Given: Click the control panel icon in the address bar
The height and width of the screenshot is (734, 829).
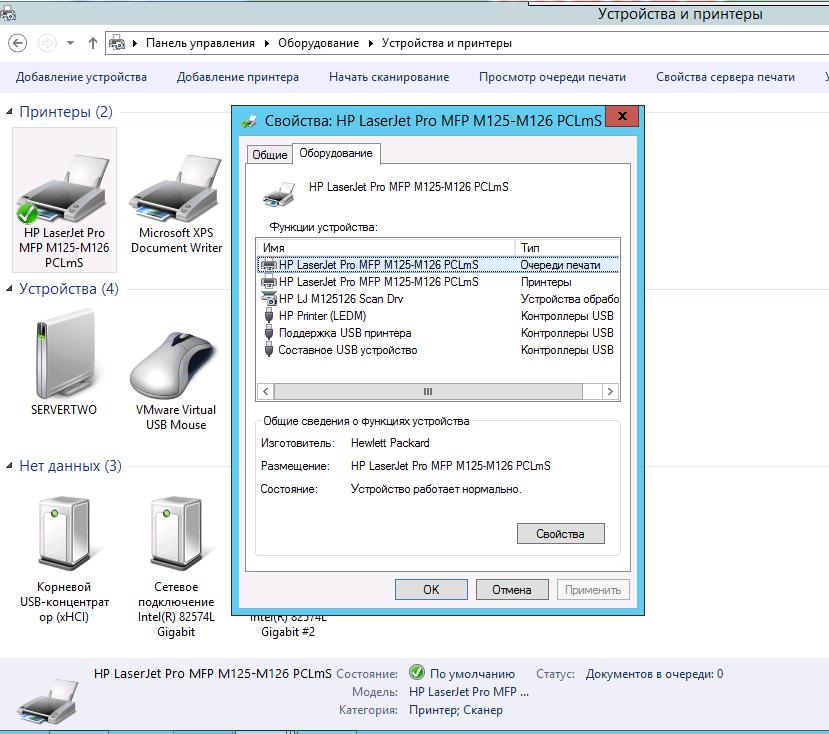Looking at the screenshot, I should [117, 43].
